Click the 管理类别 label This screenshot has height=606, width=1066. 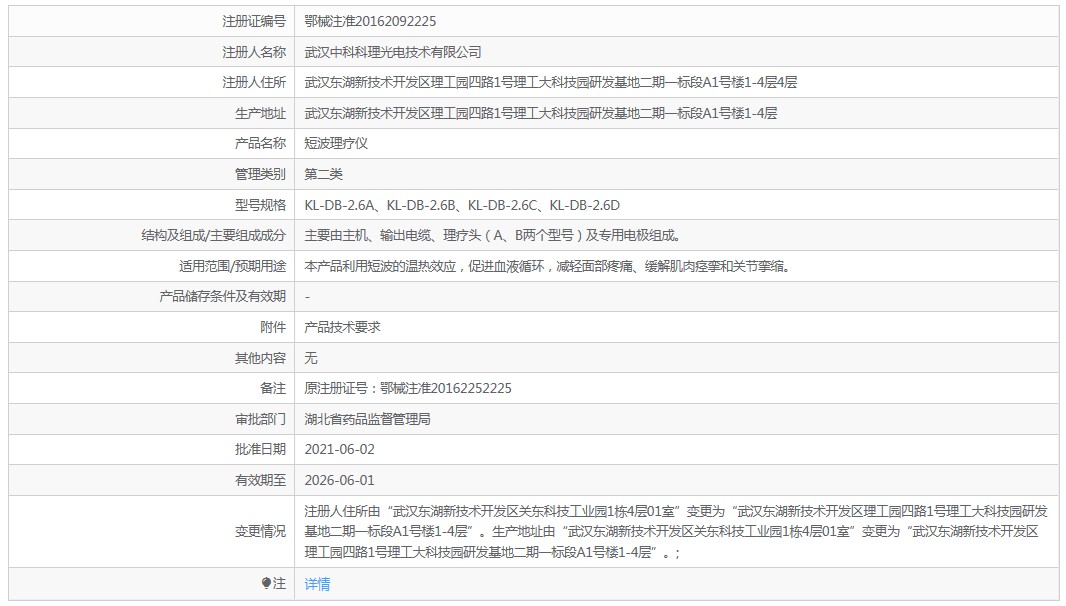(x=260, y=174)
